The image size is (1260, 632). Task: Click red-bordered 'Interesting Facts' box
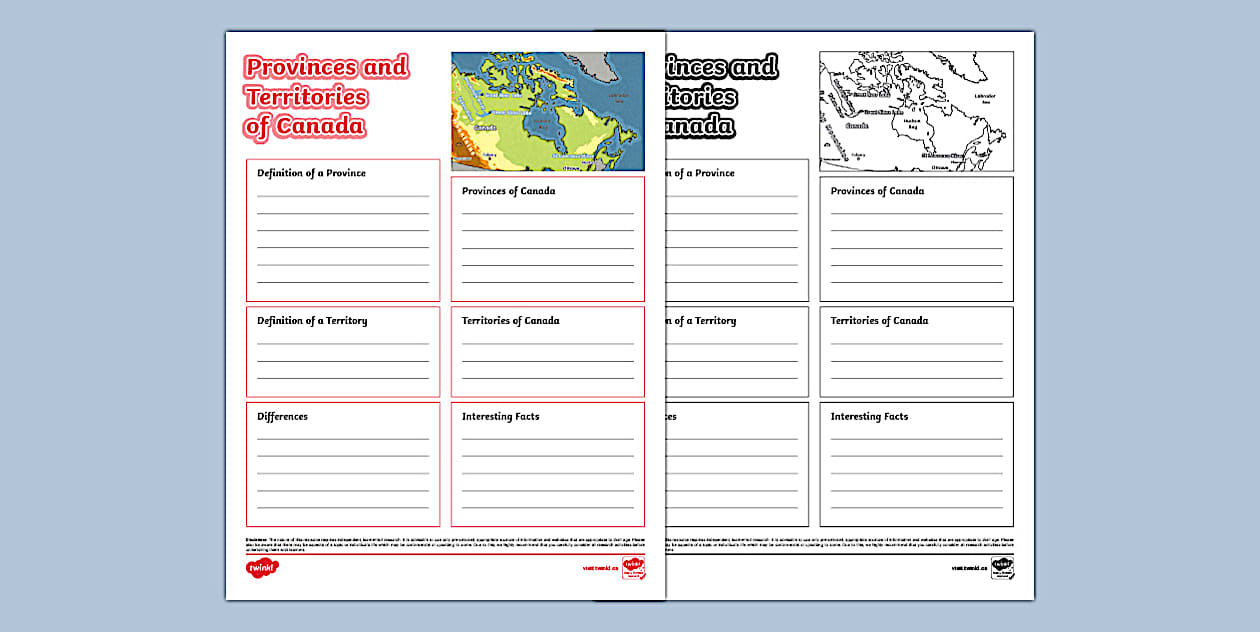(x=547, y=464)
